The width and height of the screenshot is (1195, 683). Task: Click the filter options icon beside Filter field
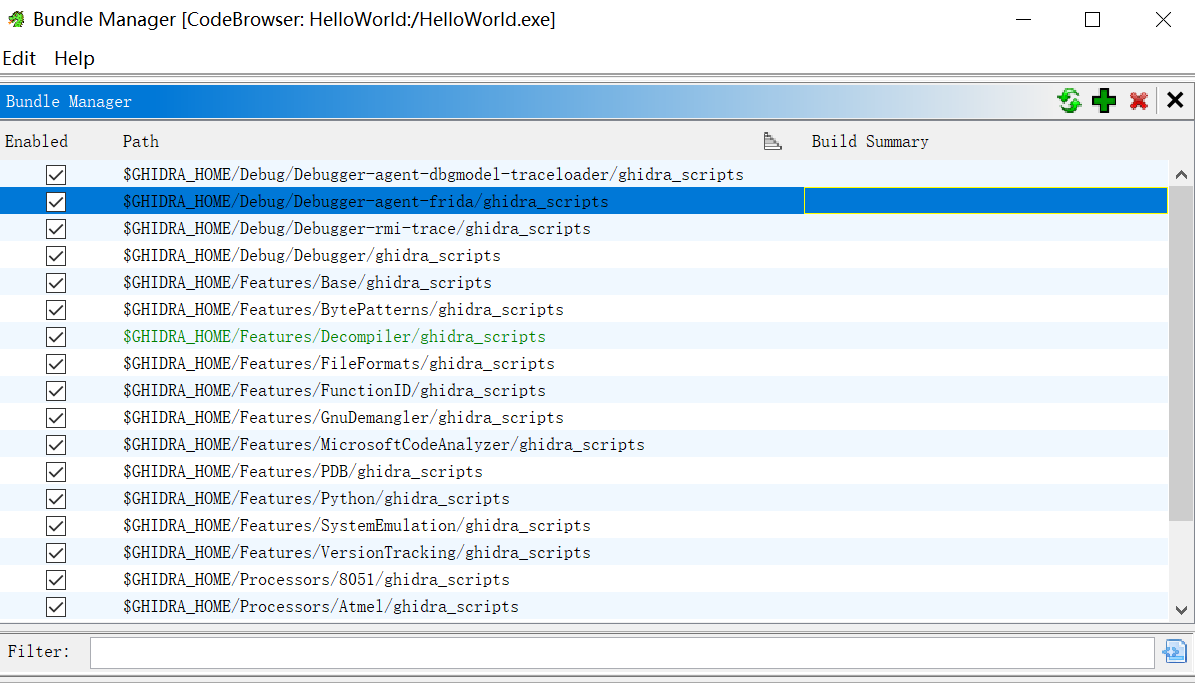1174,652
